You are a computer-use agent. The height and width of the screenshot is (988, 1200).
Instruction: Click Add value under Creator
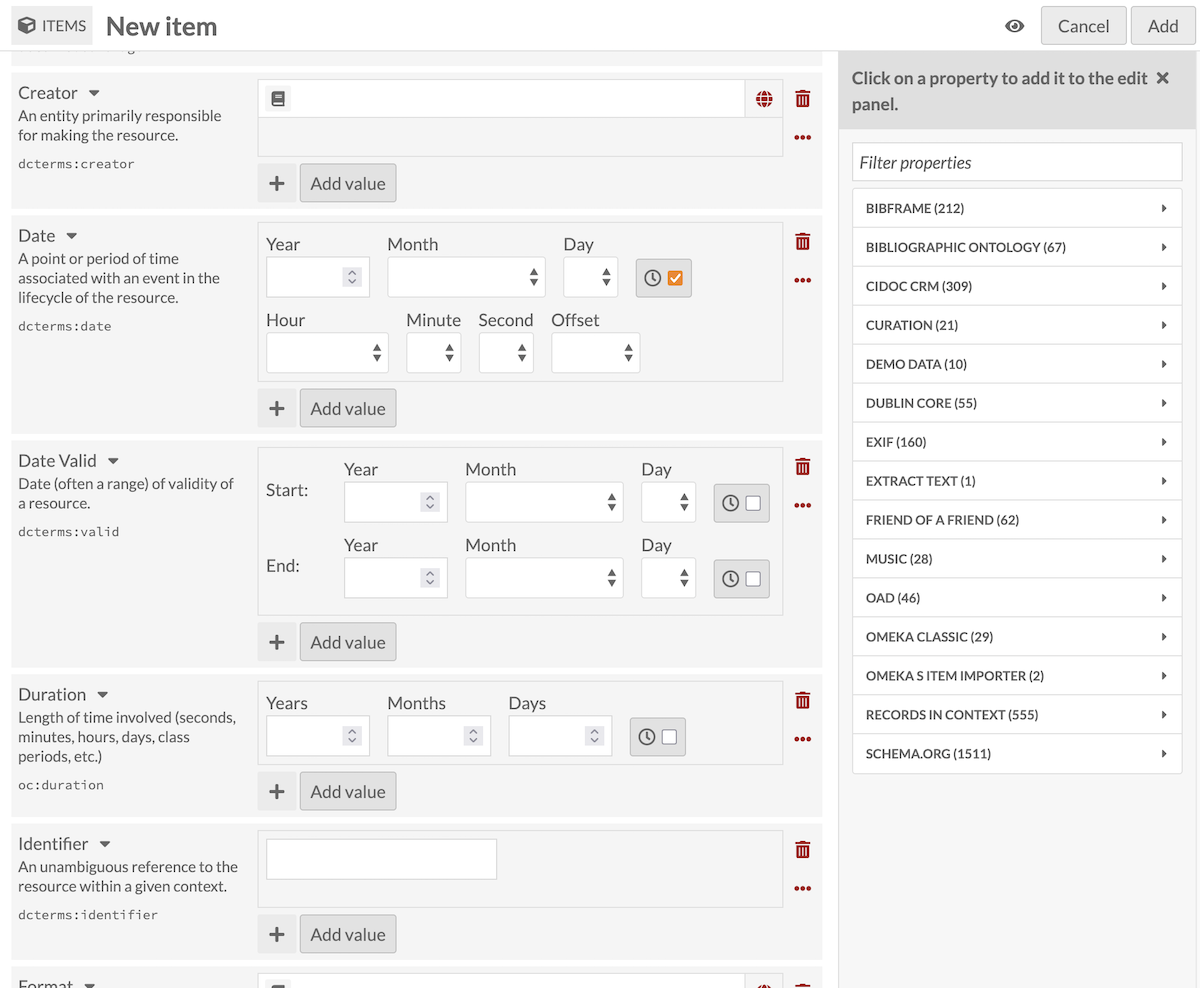(348, 184)
